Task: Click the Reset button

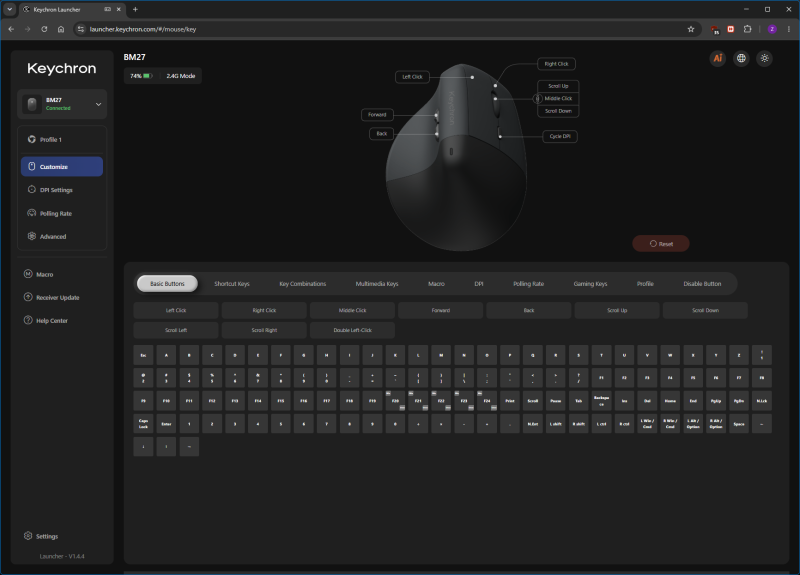Action: [661, 244]
